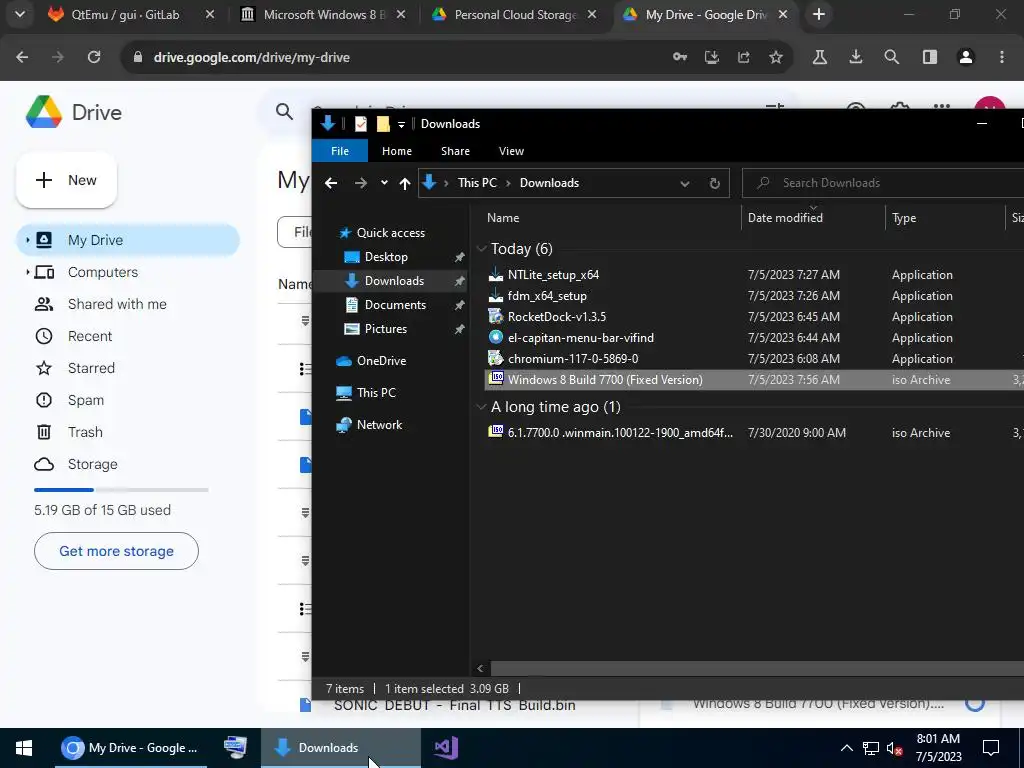Select Desktop in Explorer navigation pane
The width and height of the screenshot is (1024, 768).
click(386, 257)
